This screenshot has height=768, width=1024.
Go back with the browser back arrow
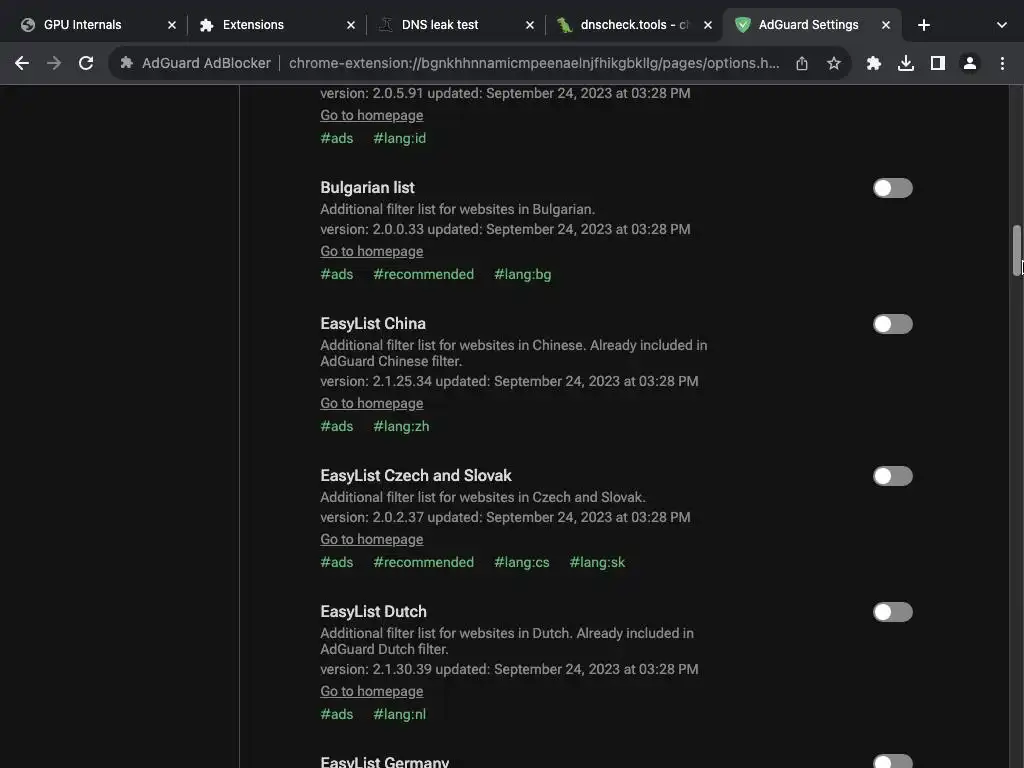click(x=22, y=63)
